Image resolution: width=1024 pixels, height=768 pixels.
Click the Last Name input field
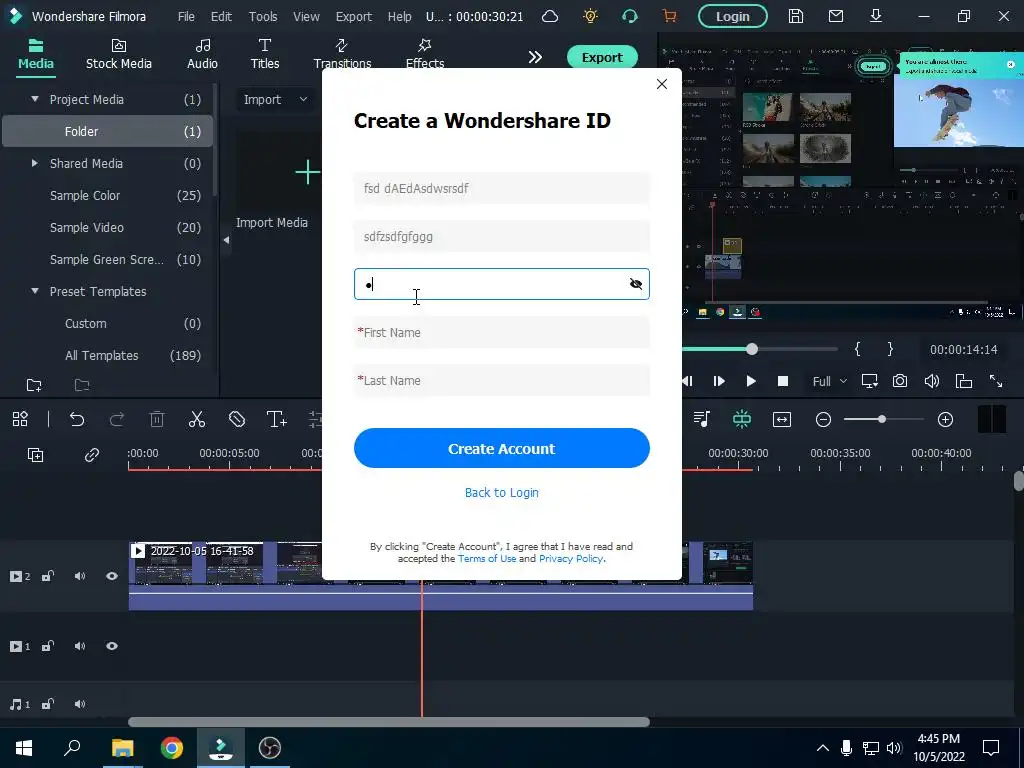502,380
